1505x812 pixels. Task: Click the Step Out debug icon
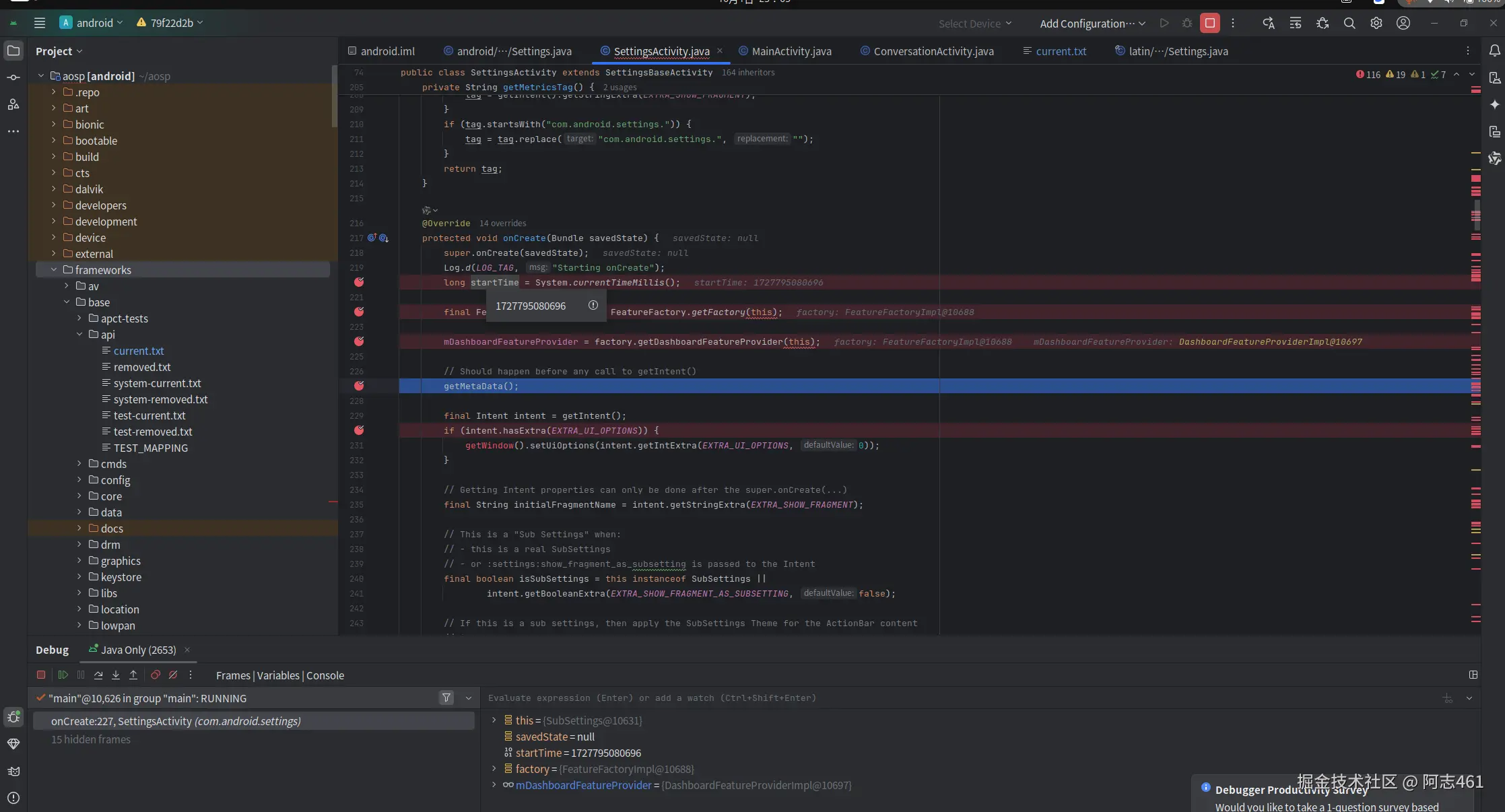coord(133,675)
